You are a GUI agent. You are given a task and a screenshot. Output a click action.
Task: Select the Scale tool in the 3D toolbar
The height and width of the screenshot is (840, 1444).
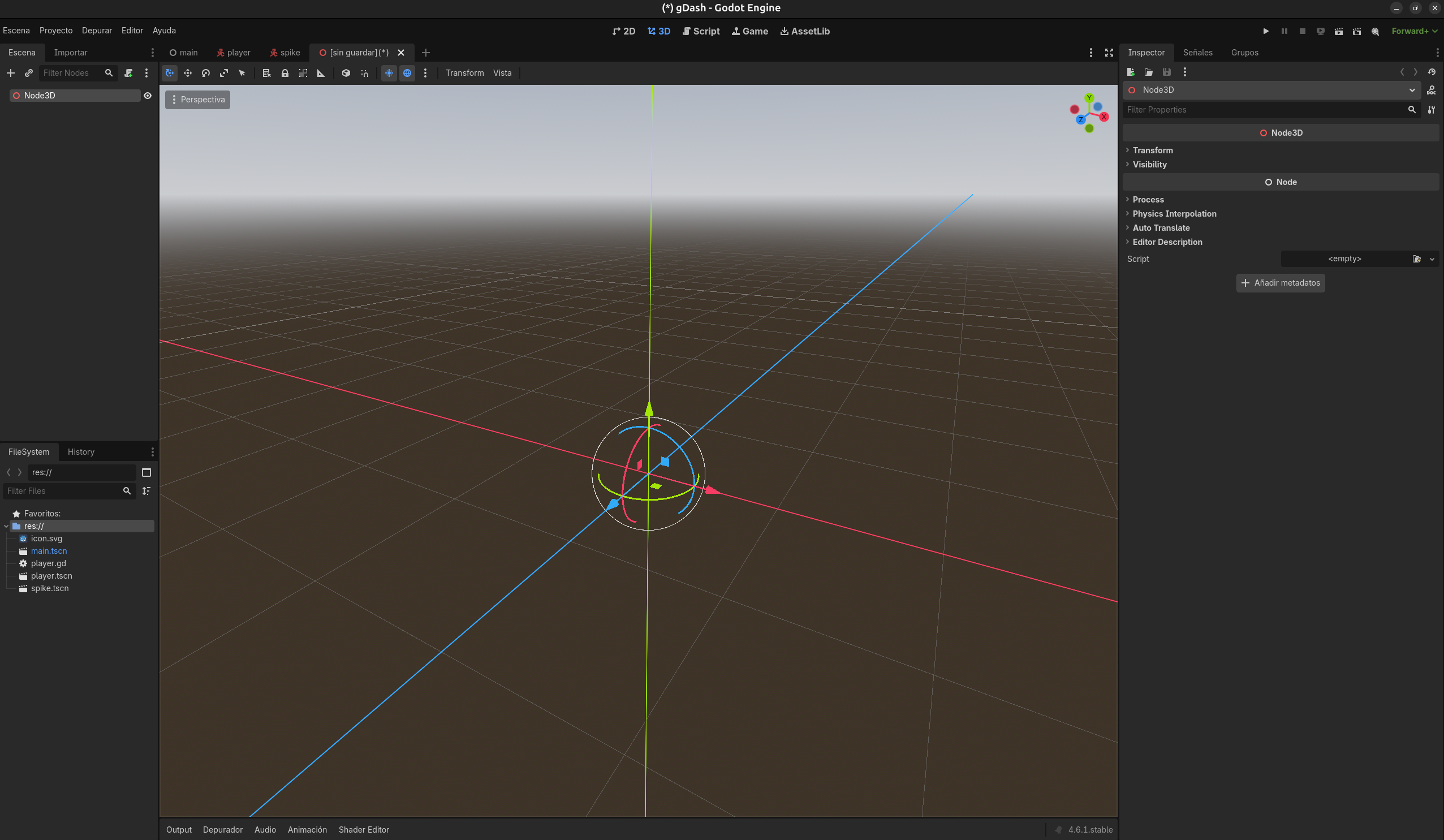[224, 73]
